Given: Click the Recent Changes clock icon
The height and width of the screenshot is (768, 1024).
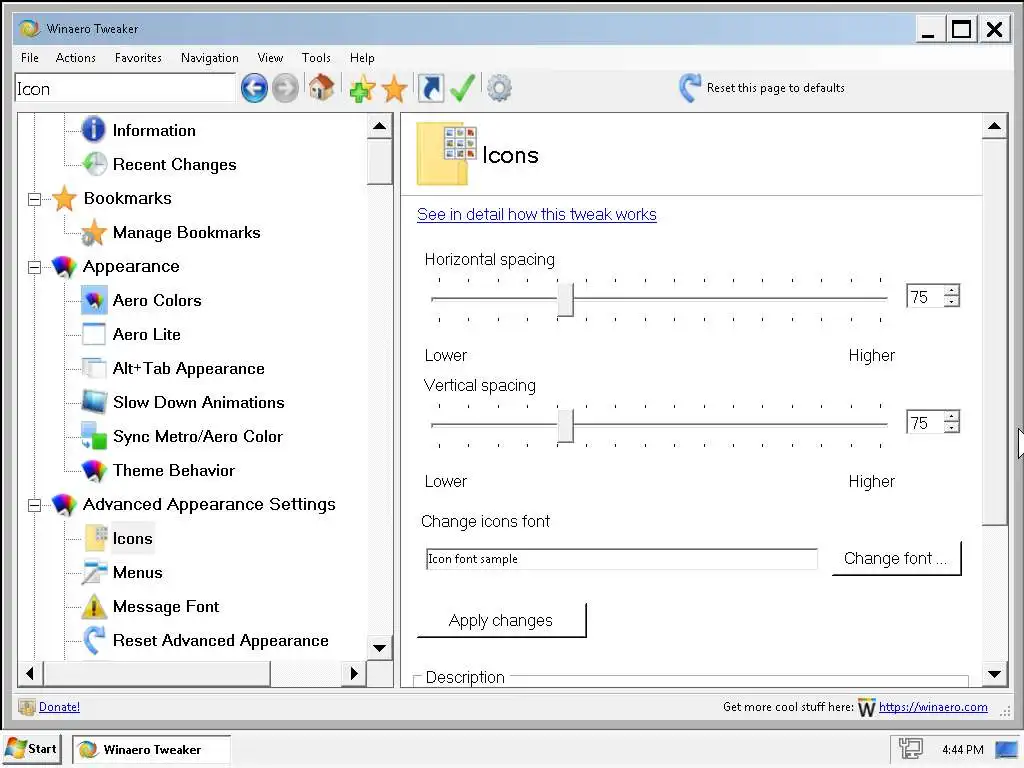Looking at the screenshot, I should click(x=95, y=164).
